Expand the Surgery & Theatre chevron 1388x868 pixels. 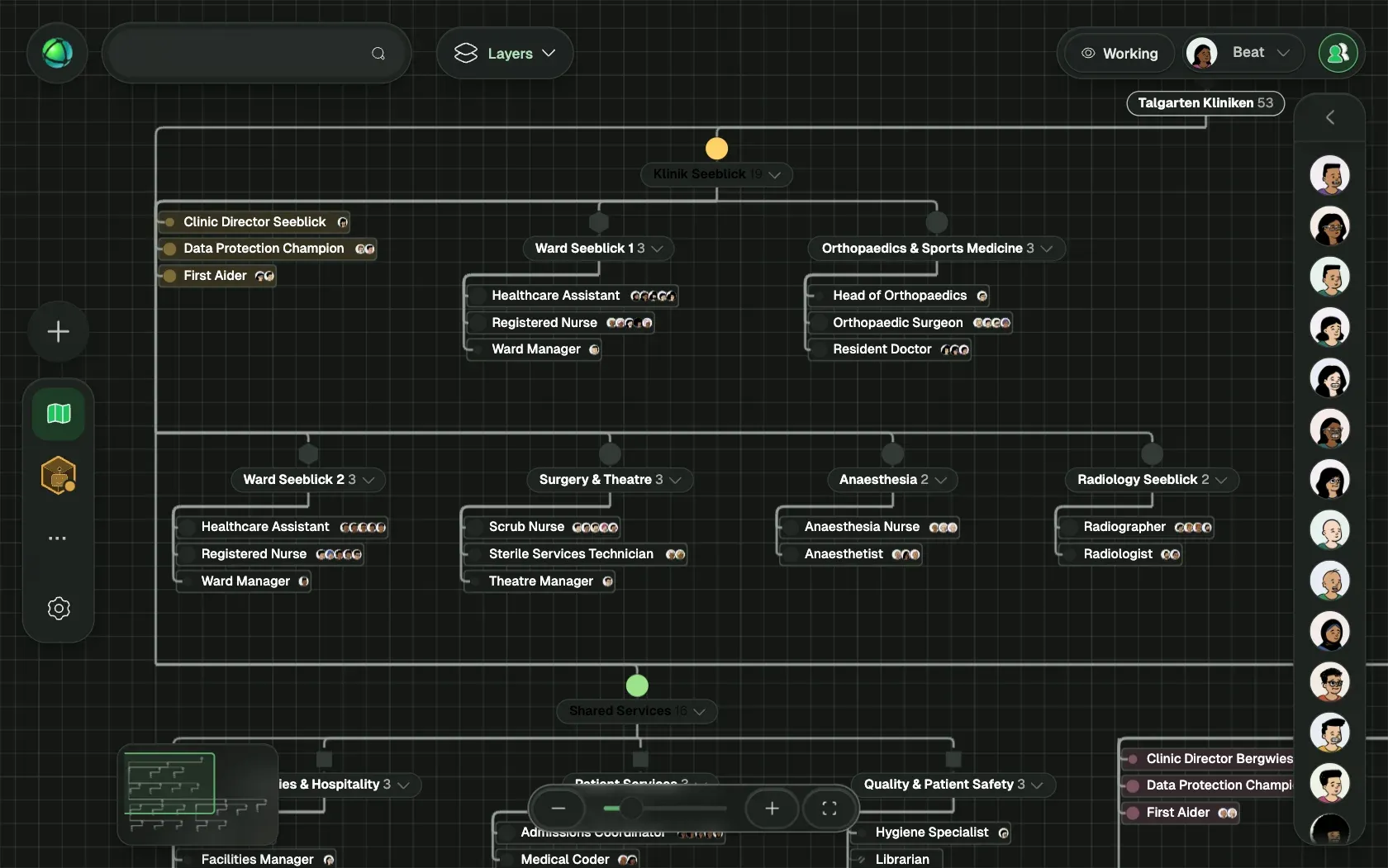(x=676, y=480)
